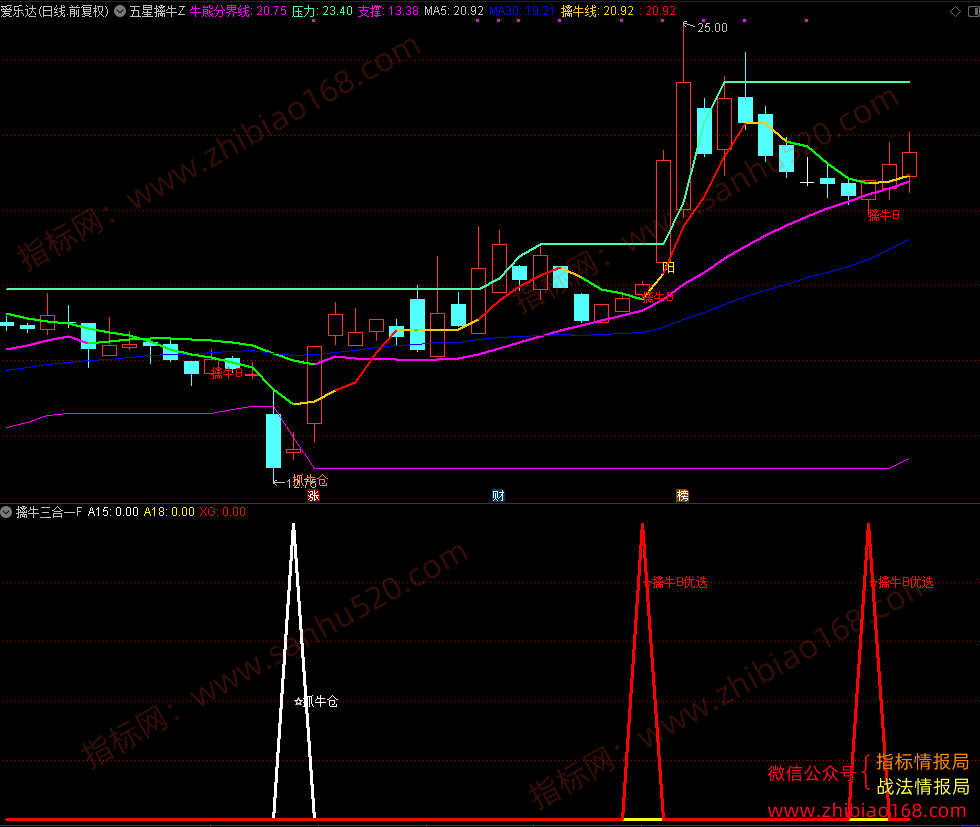980x827 pixels.
Task: Click the 涨 event marker icon
Action: (x=313, y=496)
